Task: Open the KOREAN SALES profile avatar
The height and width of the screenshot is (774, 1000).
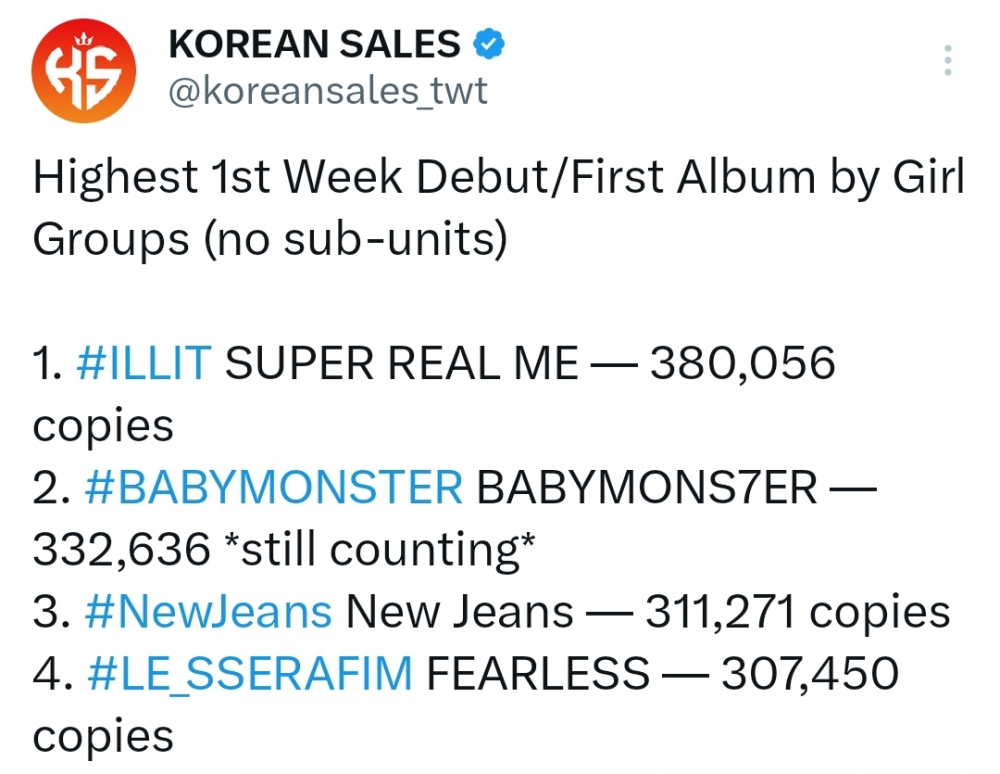Action: [84, 71]
